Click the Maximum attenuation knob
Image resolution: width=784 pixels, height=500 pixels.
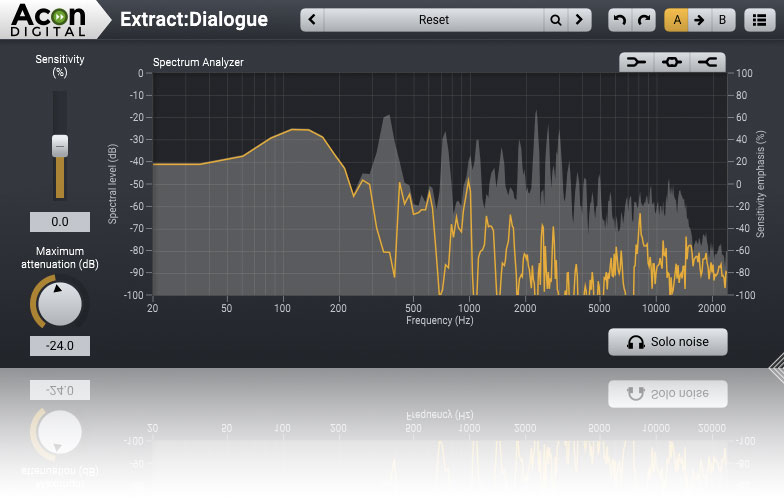click(x=60, y=303)
